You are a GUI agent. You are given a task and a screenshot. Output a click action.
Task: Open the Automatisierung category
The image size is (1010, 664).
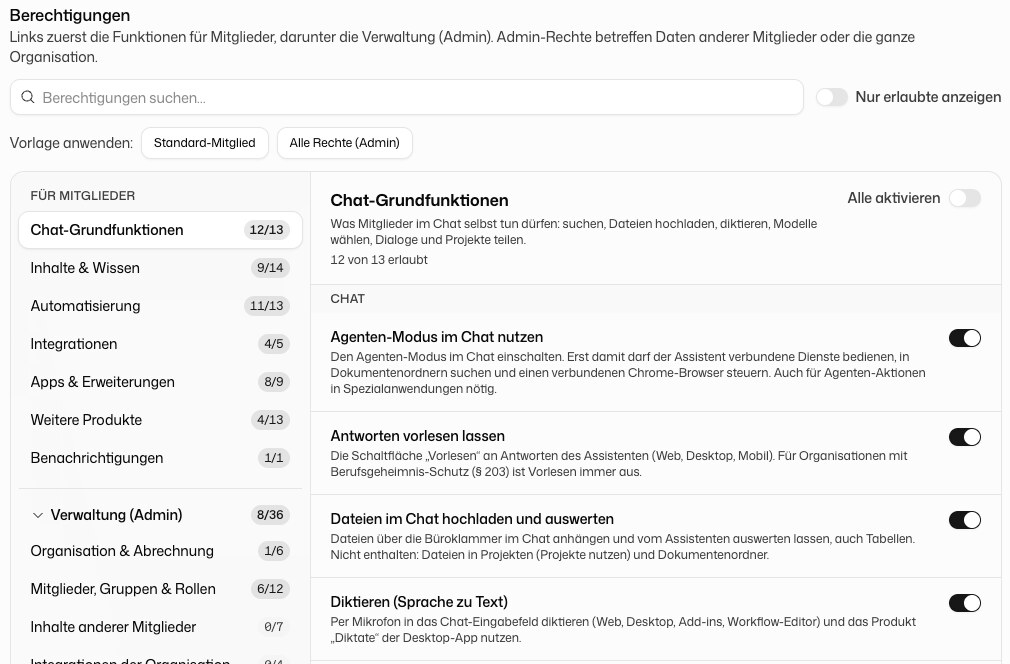coord(160,306)
